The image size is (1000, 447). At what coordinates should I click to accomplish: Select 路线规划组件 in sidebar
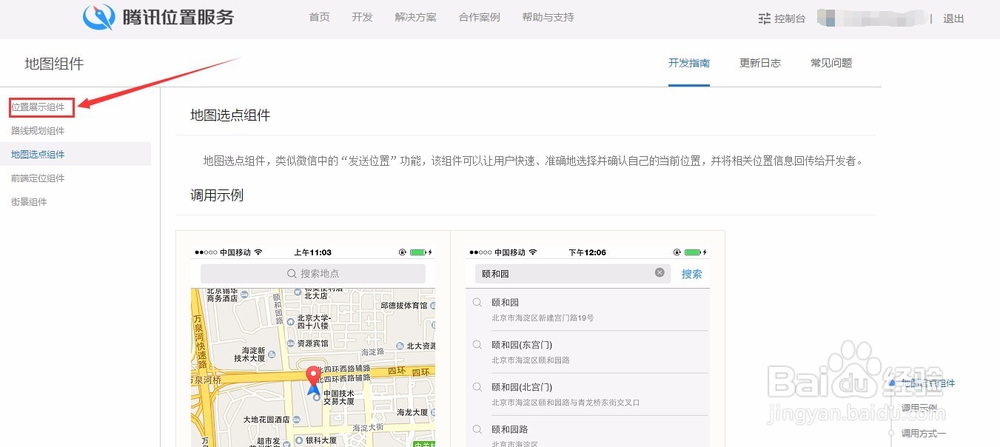pyautogui.click(x=38, y=131)
